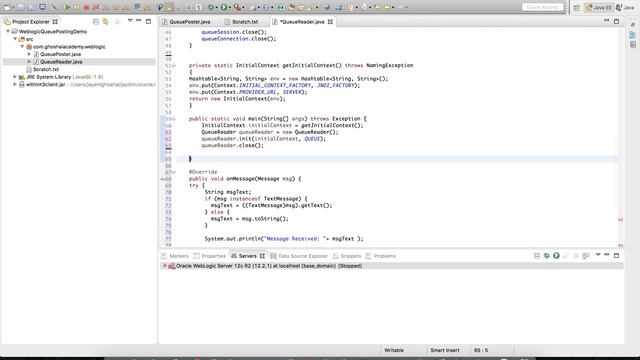Minimize the editor area
The image size is (640, 360).
tap(607, 21)
